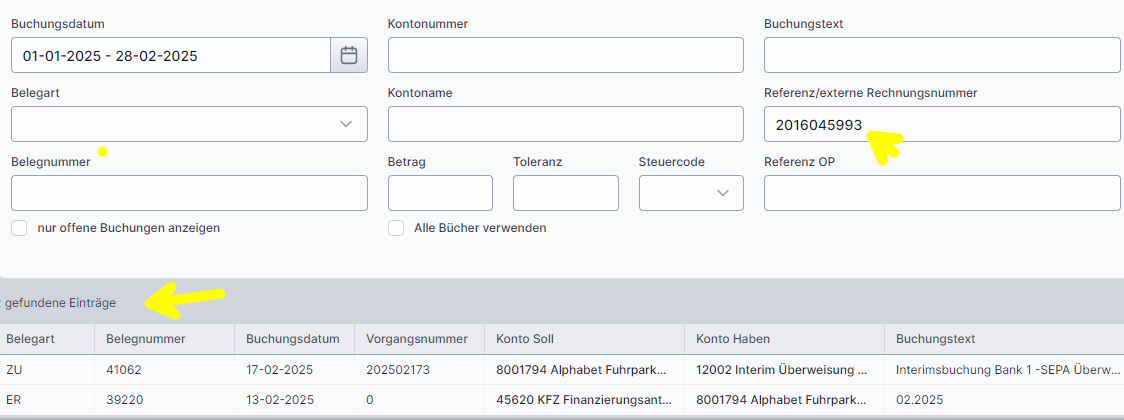The width and height of the screenshot is (1124, 420).
Task: Enable 'nur offene Buchungen anzeigen' checkbox
Action: click(x=19, y=228)
